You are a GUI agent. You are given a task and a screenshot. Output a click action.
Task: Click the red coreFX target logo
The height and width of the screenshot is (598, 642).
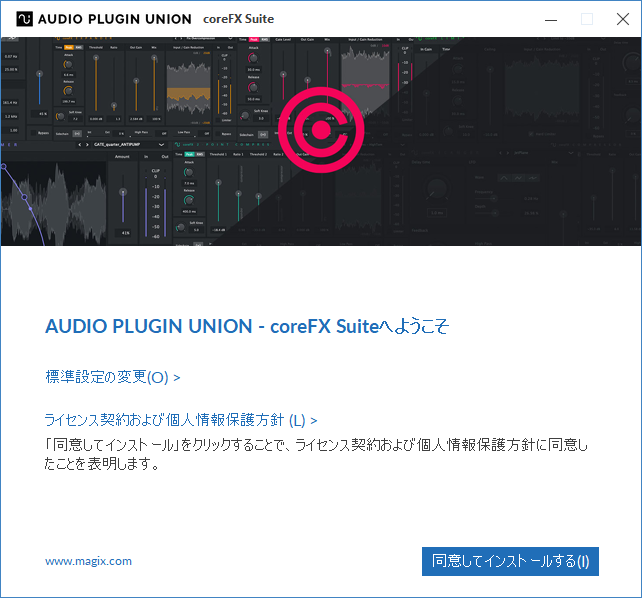(321, 130)
